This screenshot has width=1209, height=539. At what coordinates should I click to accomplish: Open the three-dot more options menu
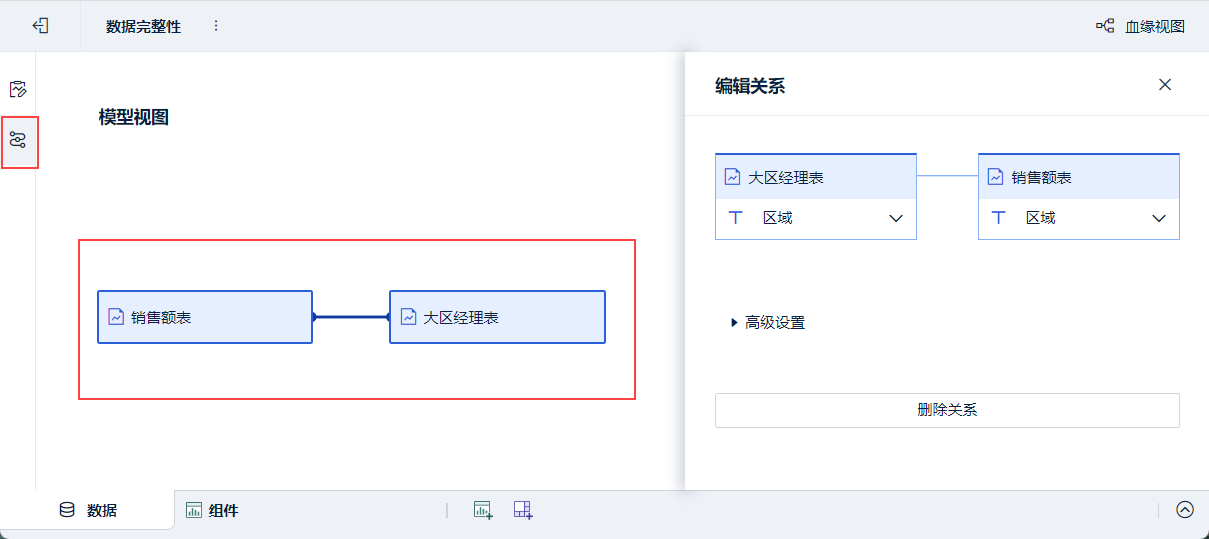tap(216, 26)
